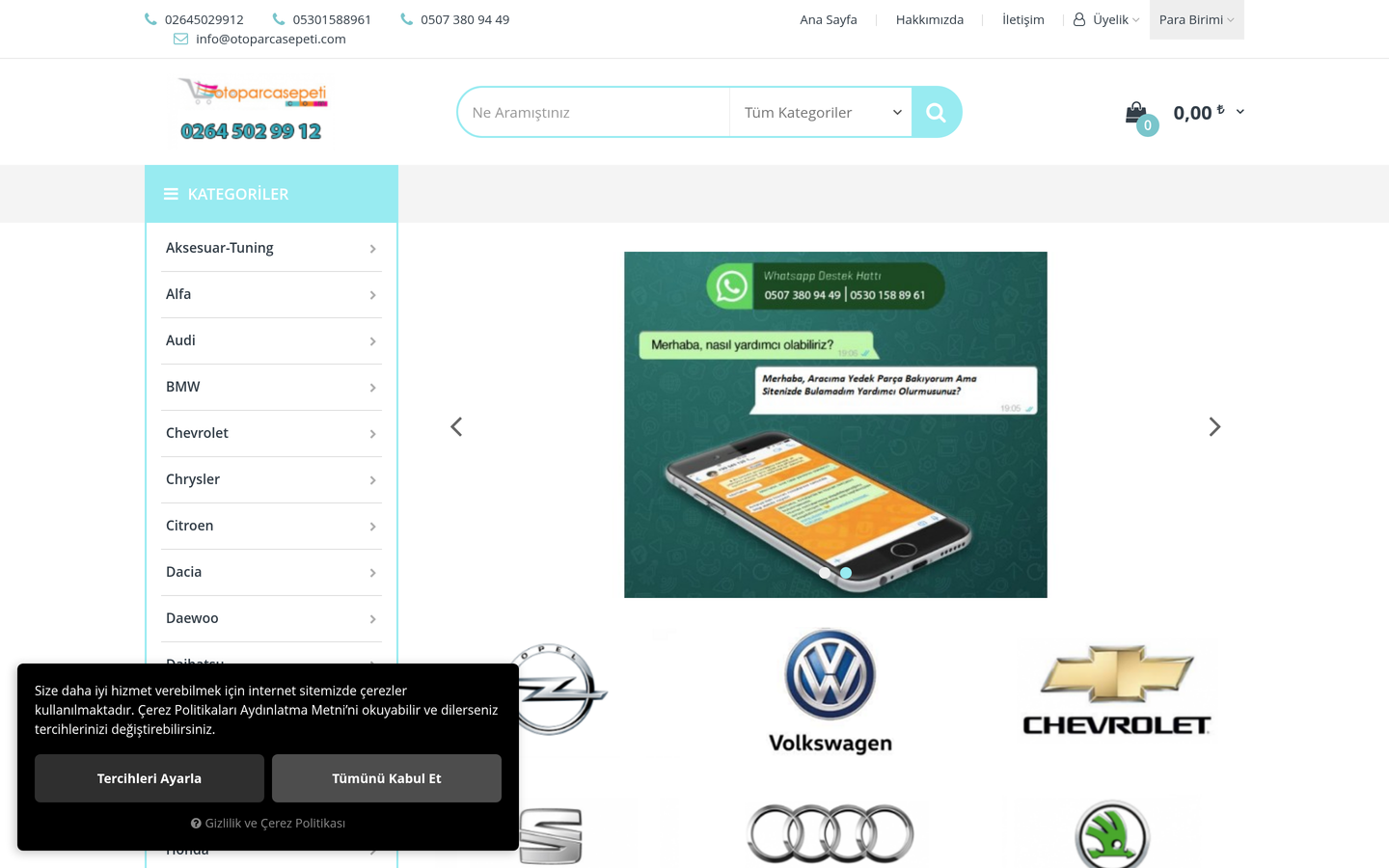
Task: Select the second slider pagination dot
Action: [846, 573]
